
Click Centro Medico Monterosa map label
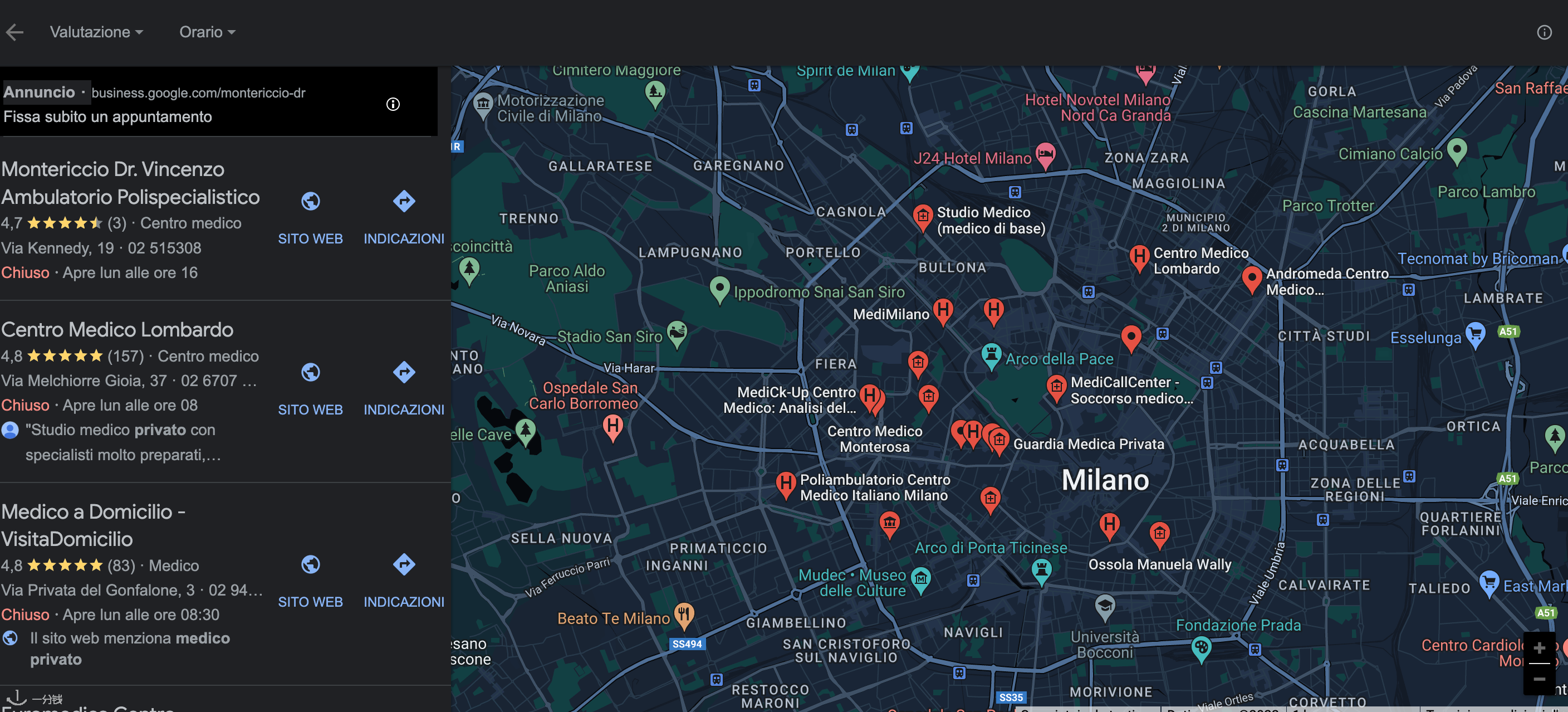pos(875,439)
